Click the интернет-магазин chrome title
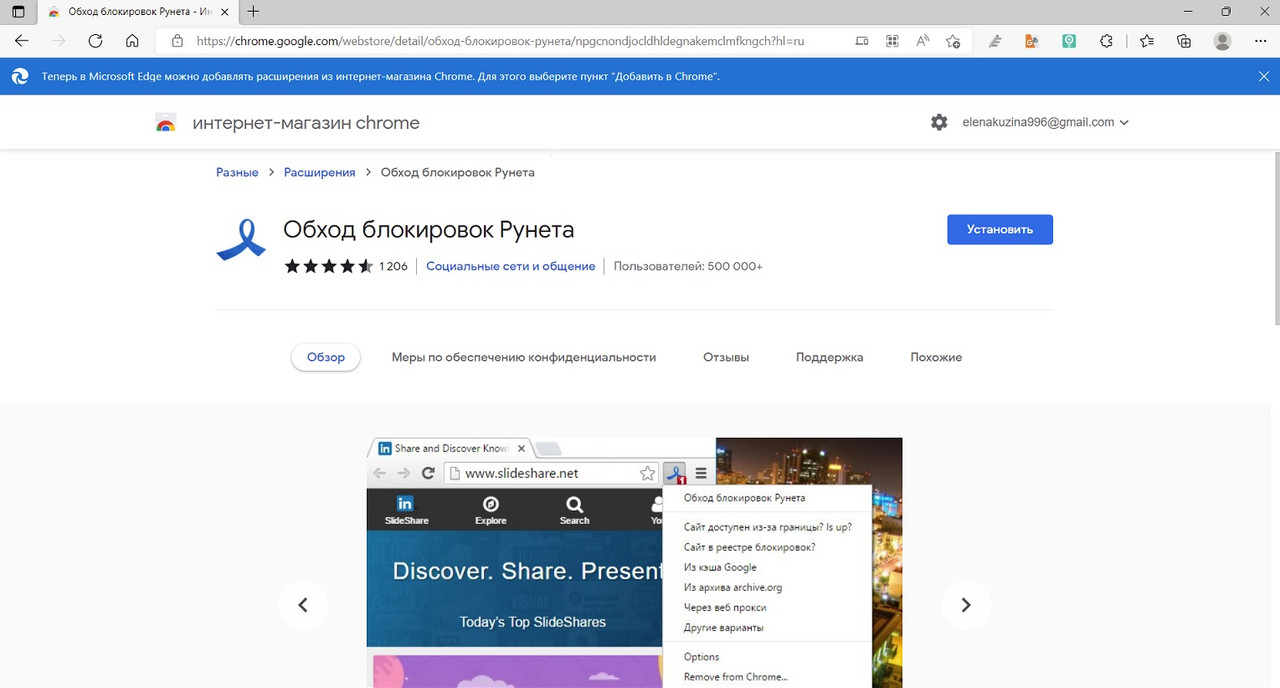This screenshot has width=1280, height=688. (306, 123)
